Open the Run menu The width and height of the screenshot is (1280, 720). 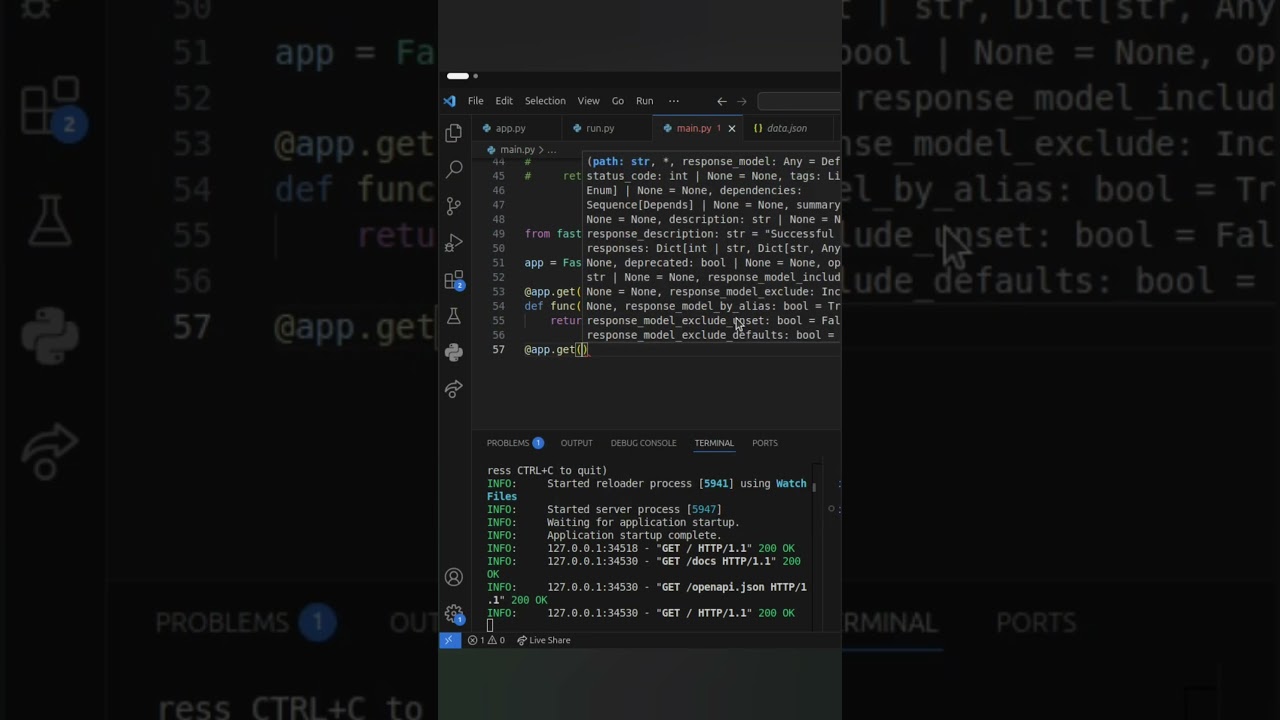pos(645,101)
